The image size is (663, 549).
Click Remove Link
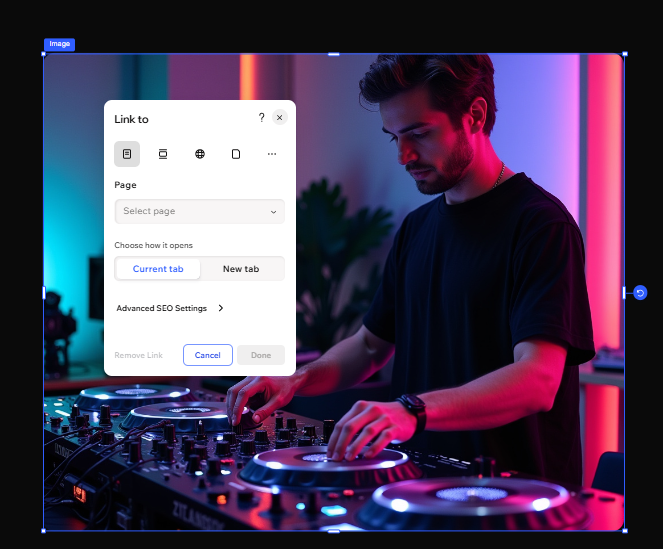click(x=138, y=355)
